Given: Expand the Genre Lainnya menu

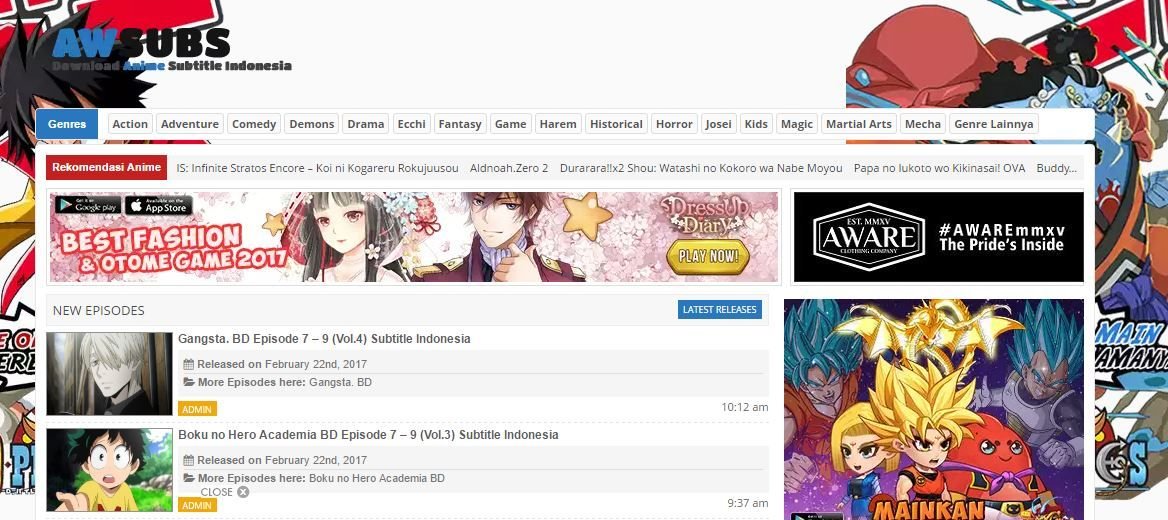Looking at the screenshot, I should [x=994, y=124].
